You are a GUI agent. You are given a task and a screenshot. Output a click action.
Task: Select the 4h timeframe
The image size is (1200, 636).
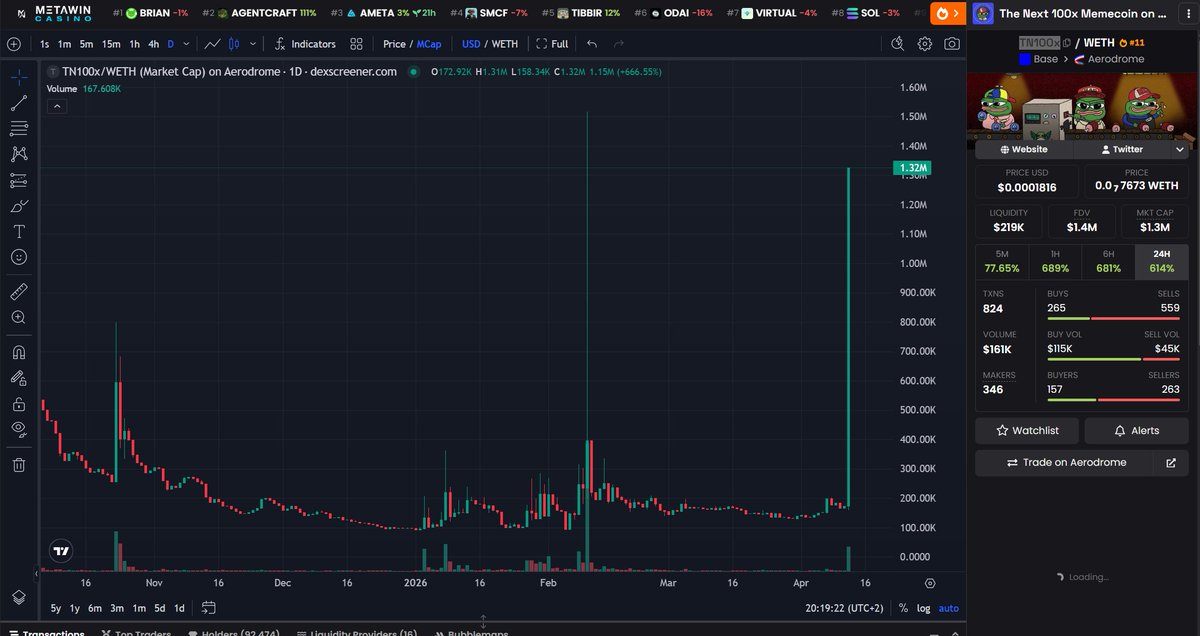click(x=153, y=44)
